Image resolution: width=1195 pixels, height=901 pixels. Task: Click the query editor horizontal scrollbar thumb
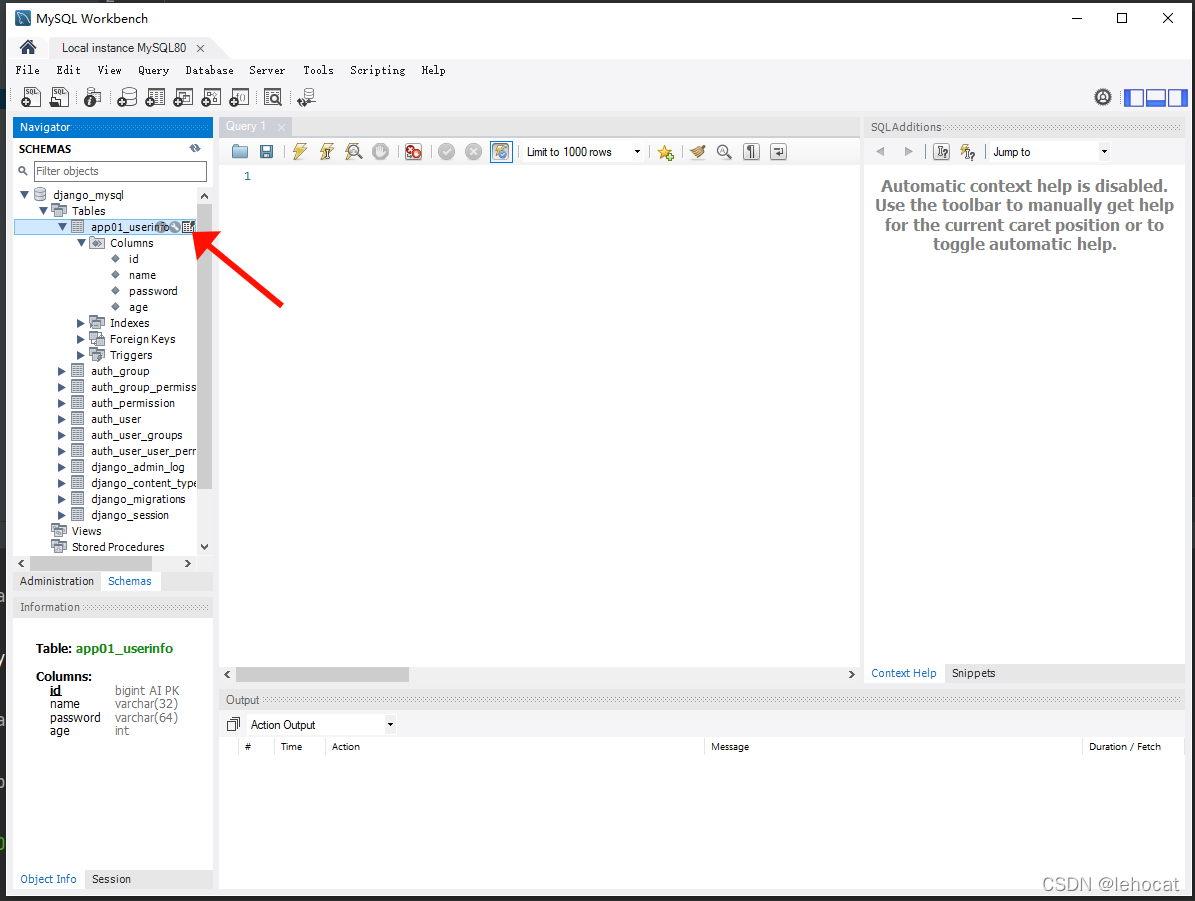click(x=322, y=675)
